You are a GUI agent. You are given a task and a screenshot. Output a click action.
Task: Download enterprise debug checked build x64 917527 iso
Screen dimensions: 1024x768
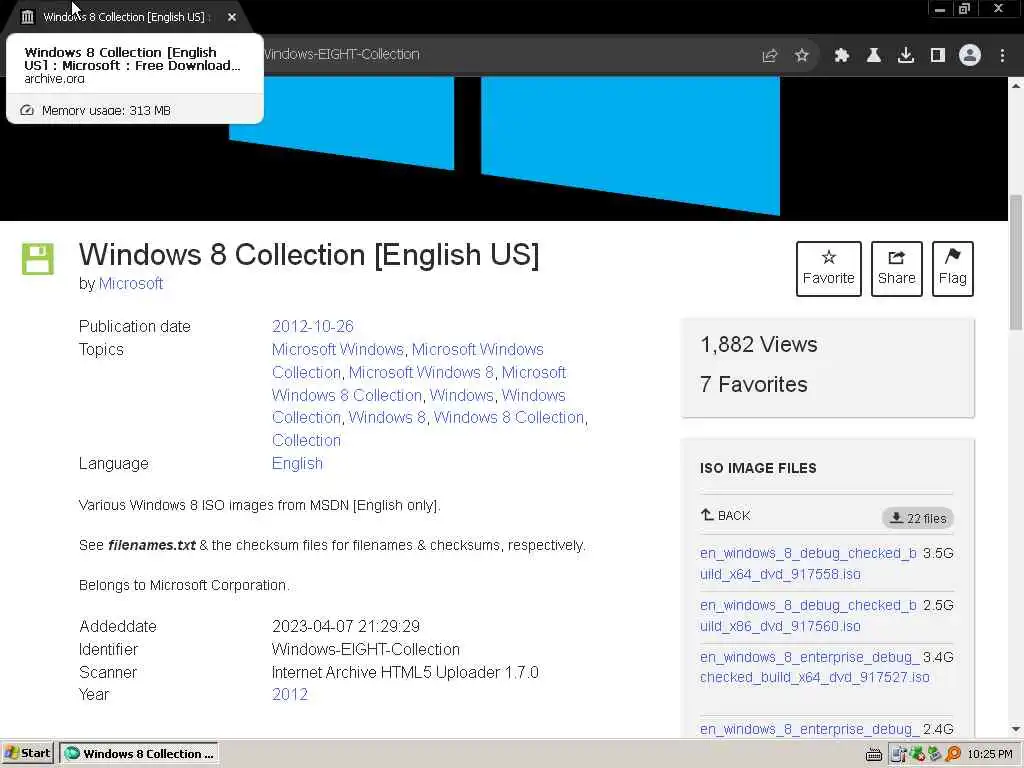coord(814,667)
